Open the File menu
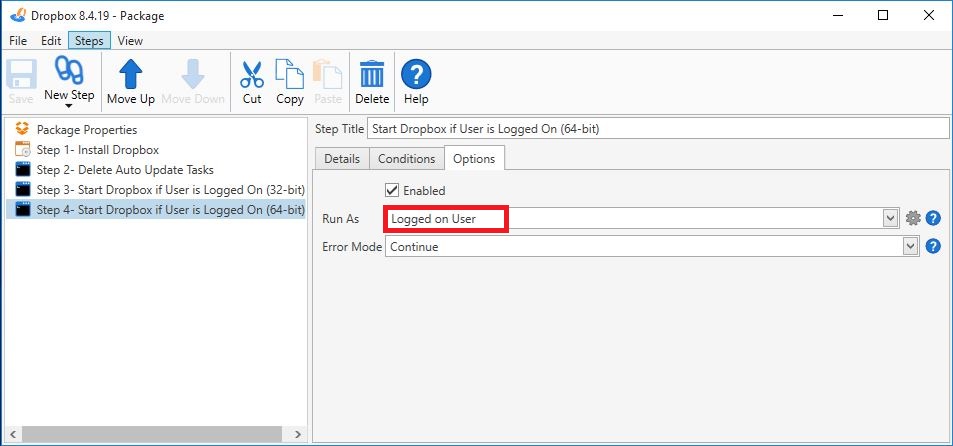 18,41
